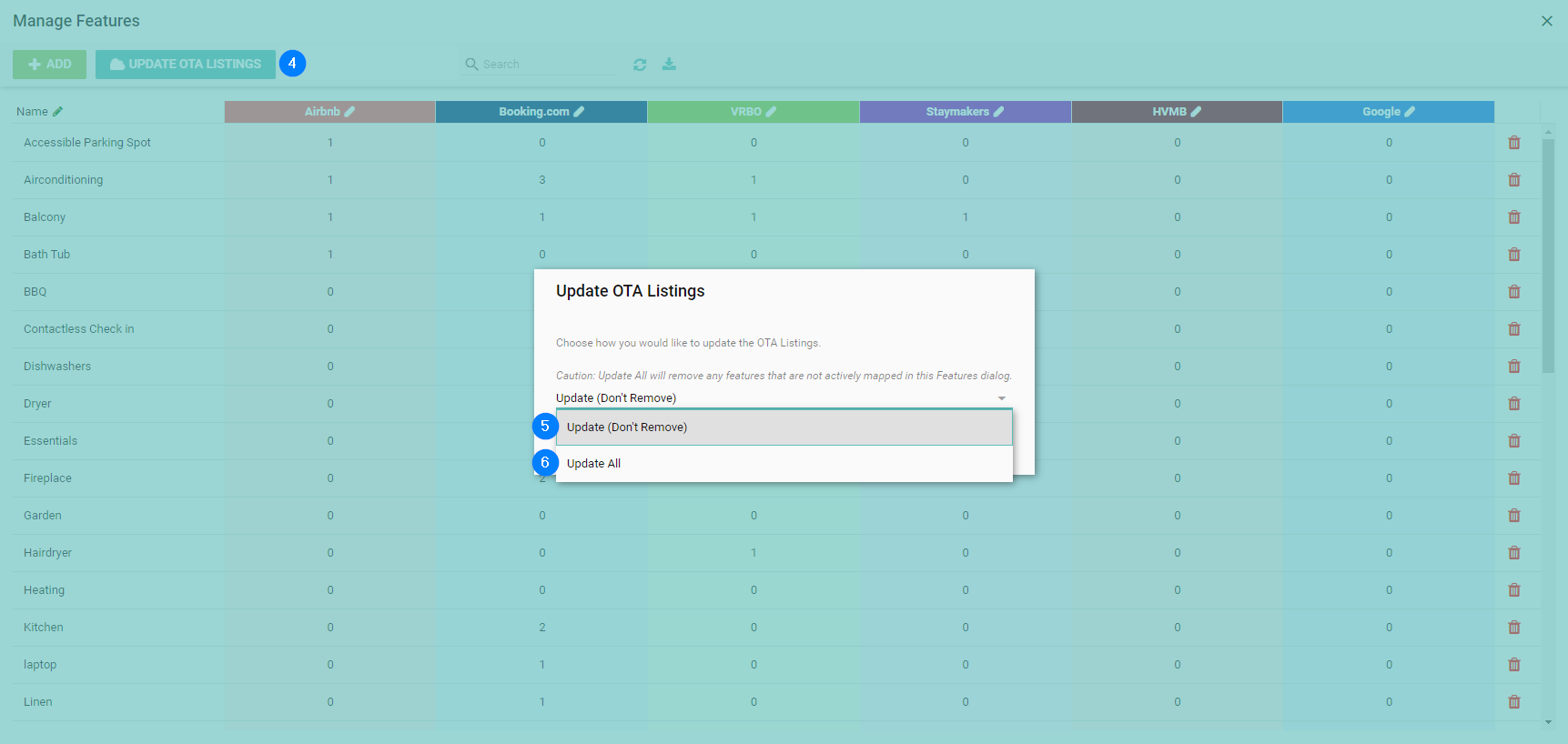Collapse the update mode dropdown arrow

click(x=1001, y=398)
